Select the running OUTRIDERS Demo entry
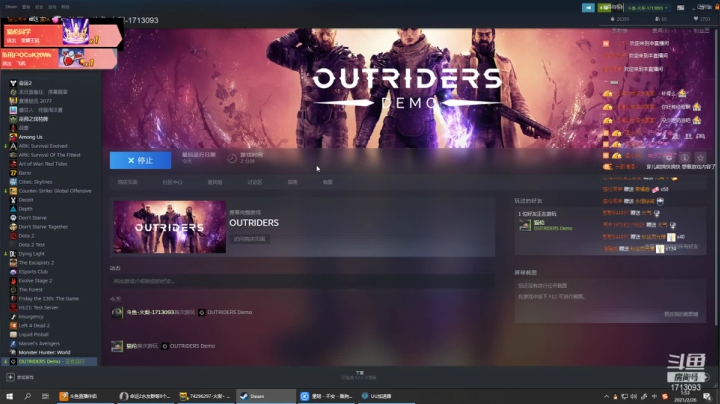Viewport: 720px width, 404px height. point(50,362)
